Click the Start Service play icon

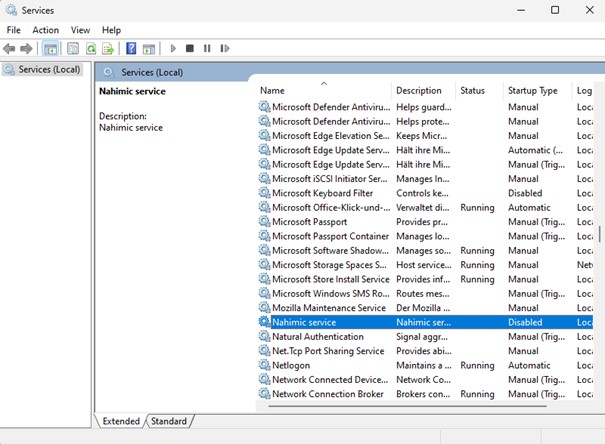coord(173,48)
